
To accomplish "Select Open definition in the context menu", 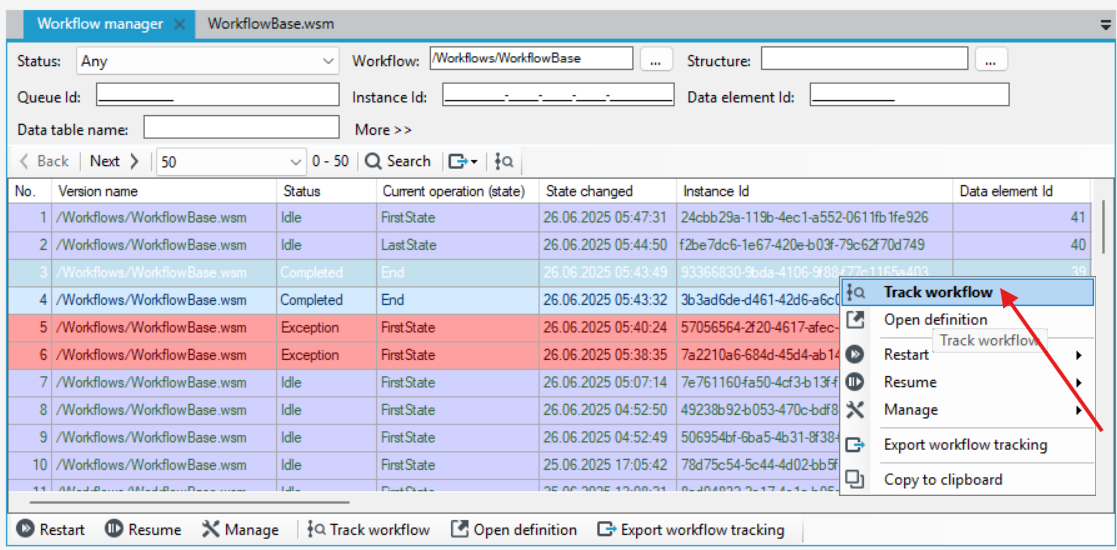I will tap(968, 320).
